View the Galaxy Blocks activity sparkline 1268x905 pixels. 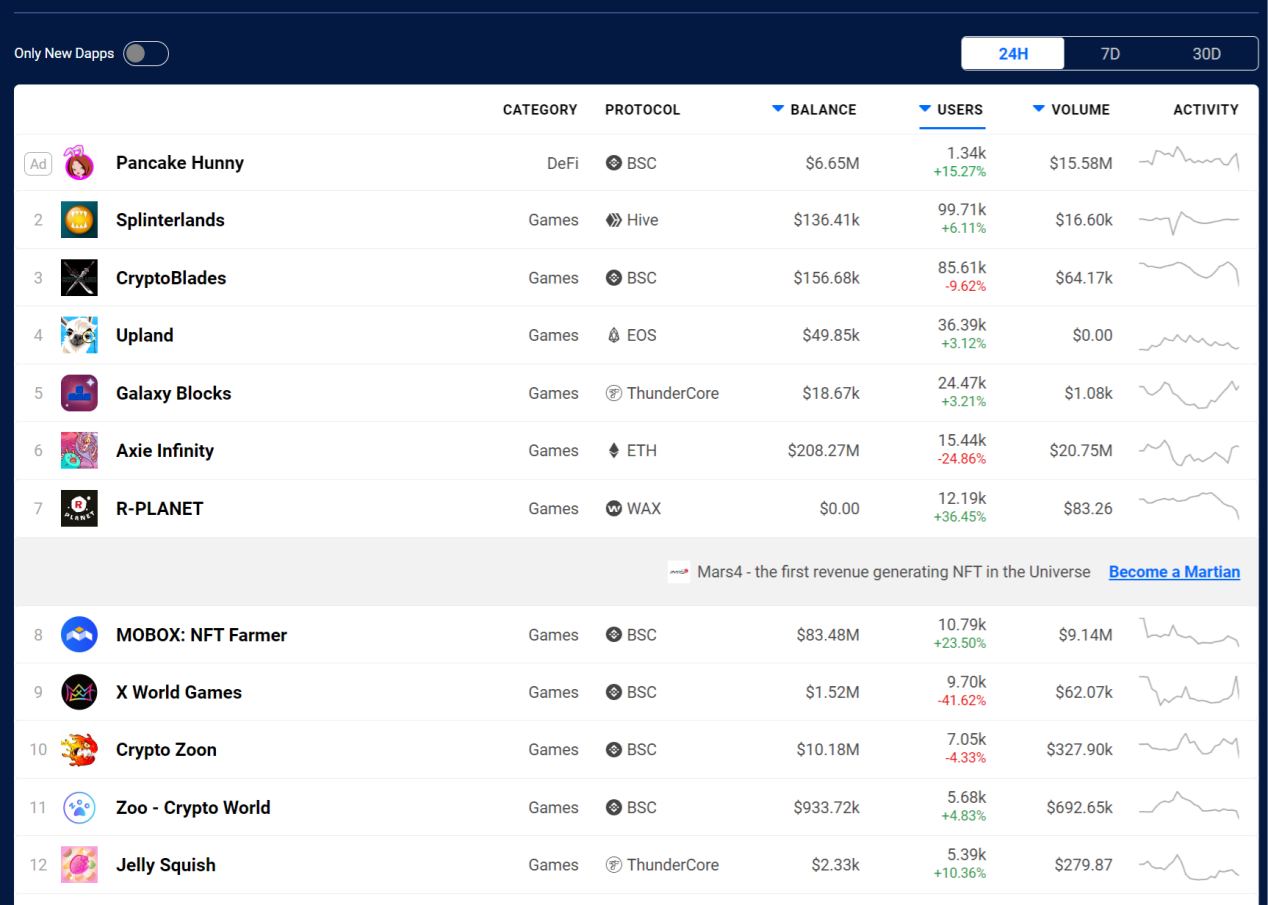tap(1189, 393)
